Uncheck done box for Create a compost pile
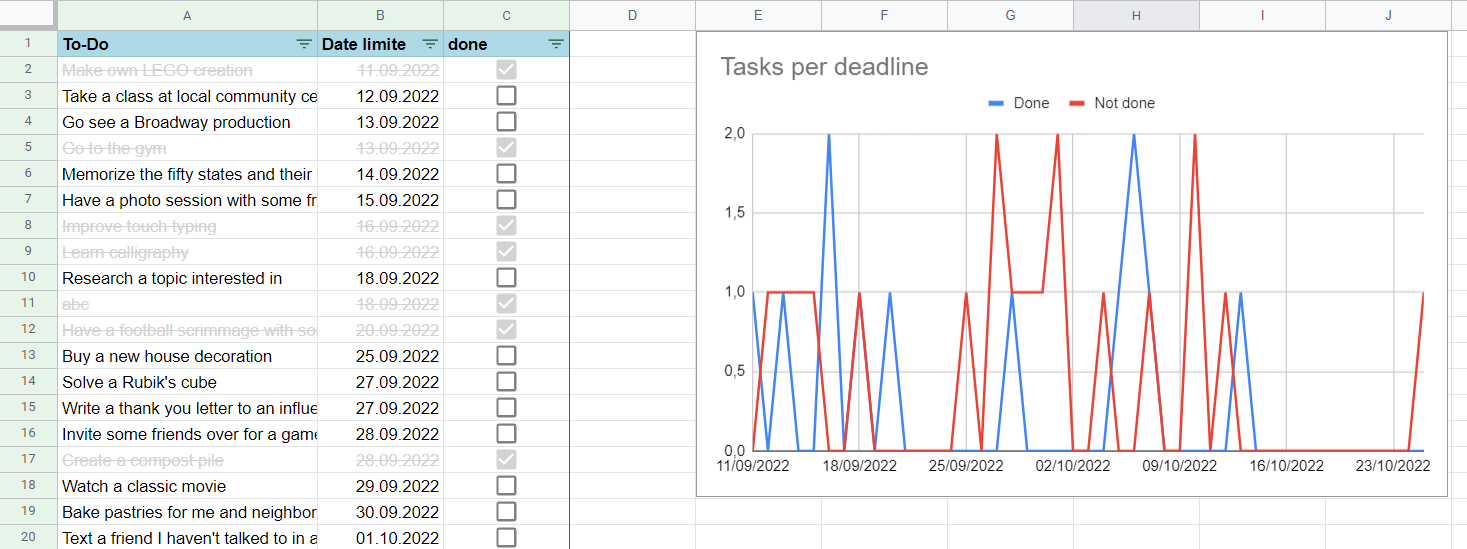Image resolution: width=1467 pixels, height=549 pixels. point(507,460)
